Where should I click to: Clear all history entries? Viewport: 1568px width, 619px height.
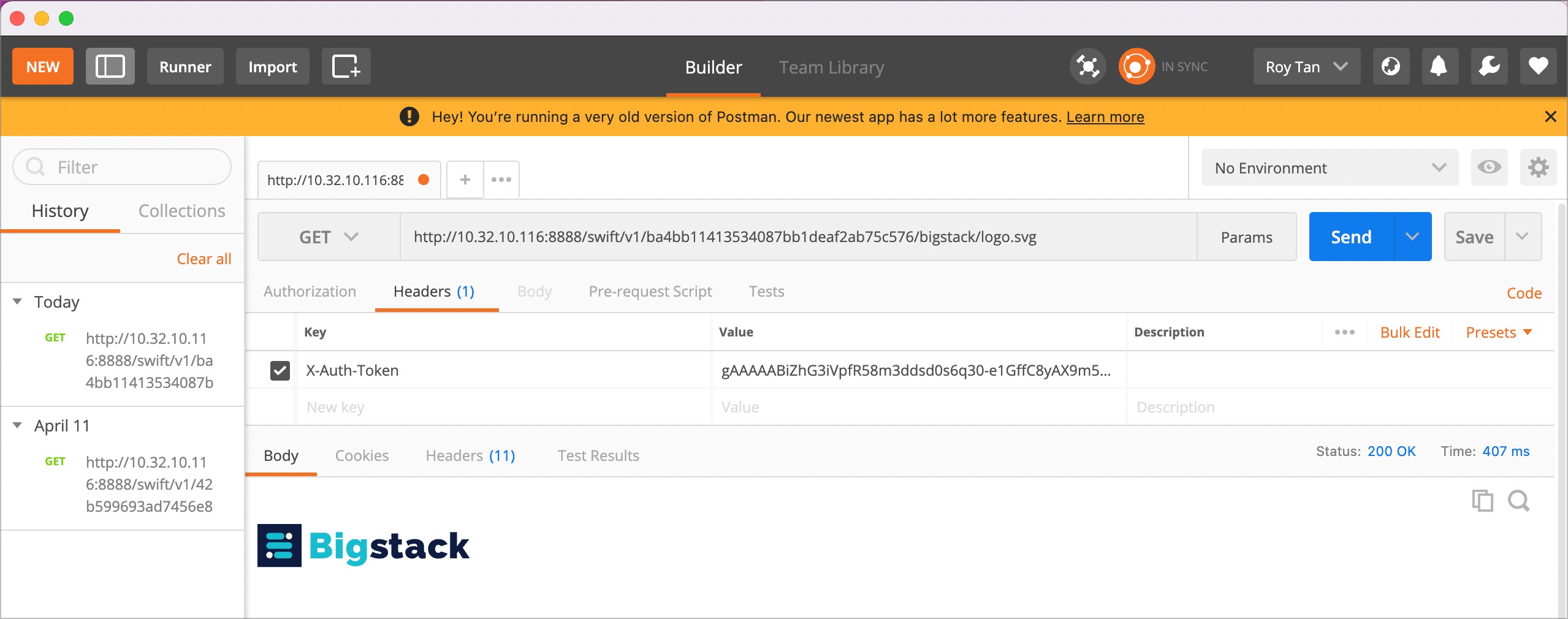(x=204, y=259)
